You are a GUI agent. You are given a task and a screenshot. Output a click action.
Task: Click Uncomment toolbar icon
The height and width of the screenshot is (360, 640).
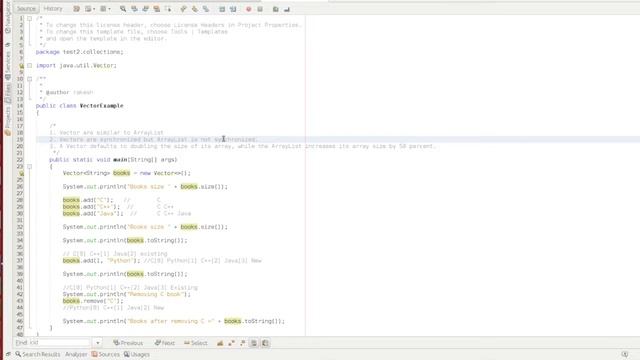click(287, 9)
